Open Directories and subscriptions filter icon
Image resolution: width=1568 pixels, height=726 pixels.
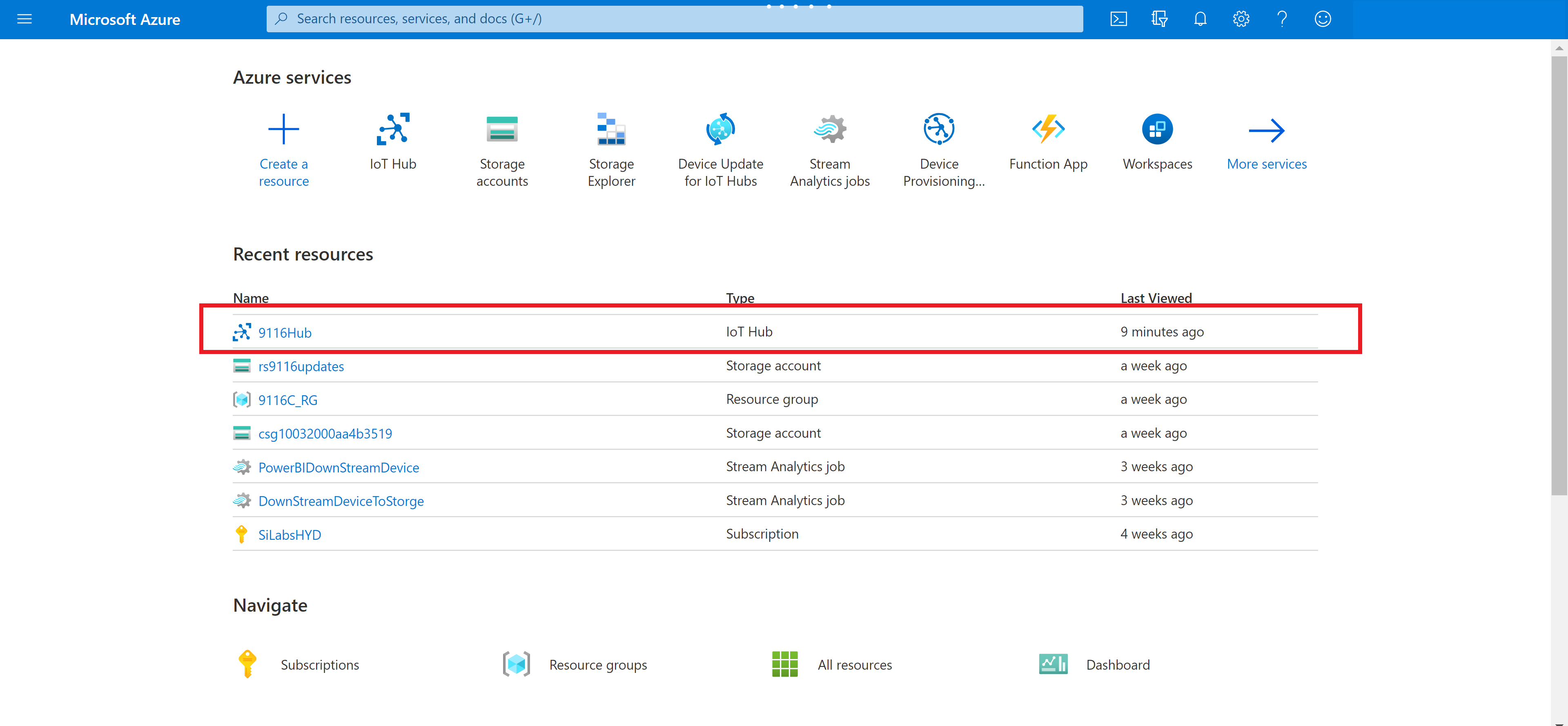pos(1160,19)
